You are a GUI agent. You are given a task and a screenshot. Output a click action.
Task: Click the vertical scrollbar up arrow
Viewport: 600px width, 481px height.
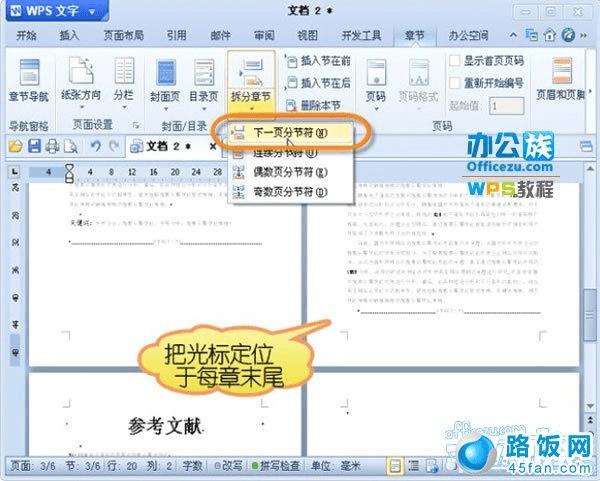590,168
